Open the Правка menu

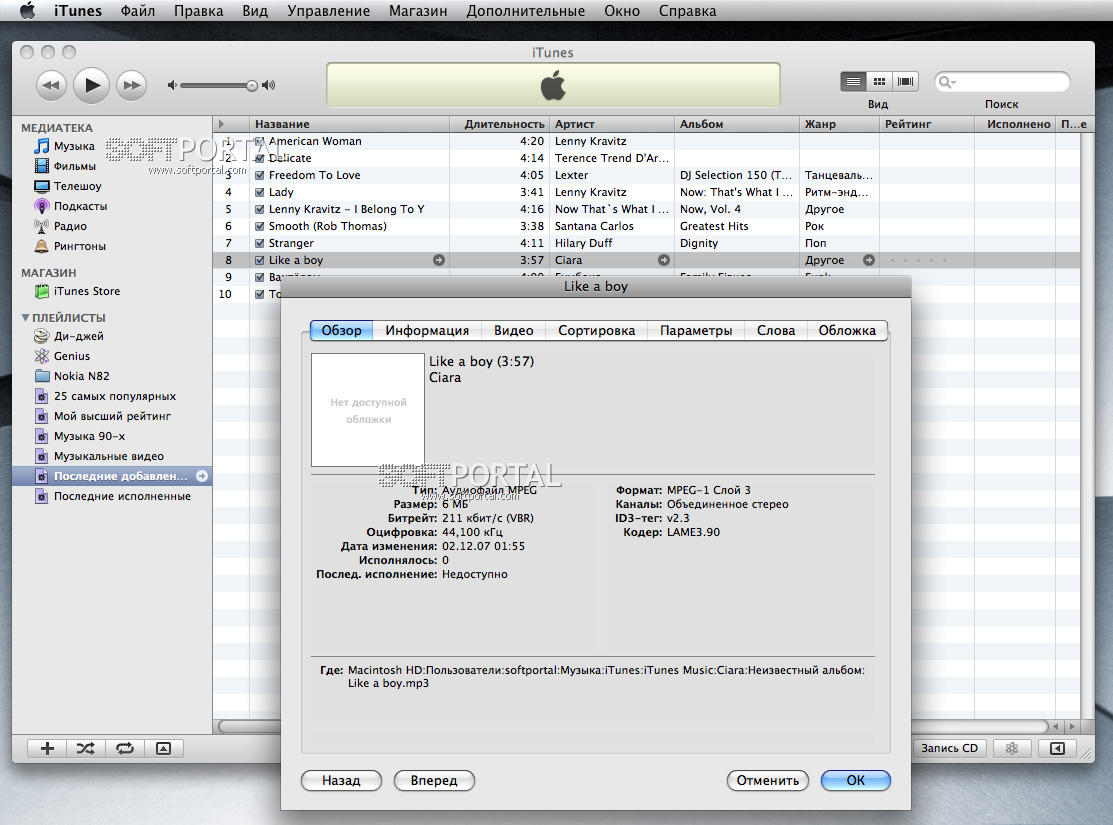[199, 11]
